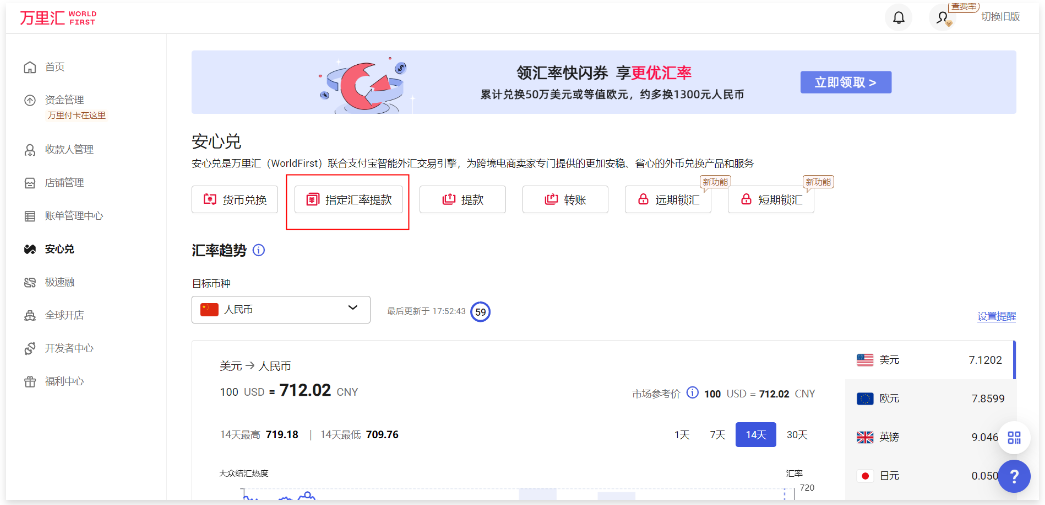Click the 安心兑 sidebar icon
The height and width of the screenshot is (505, 1045).
pos(29,249)
